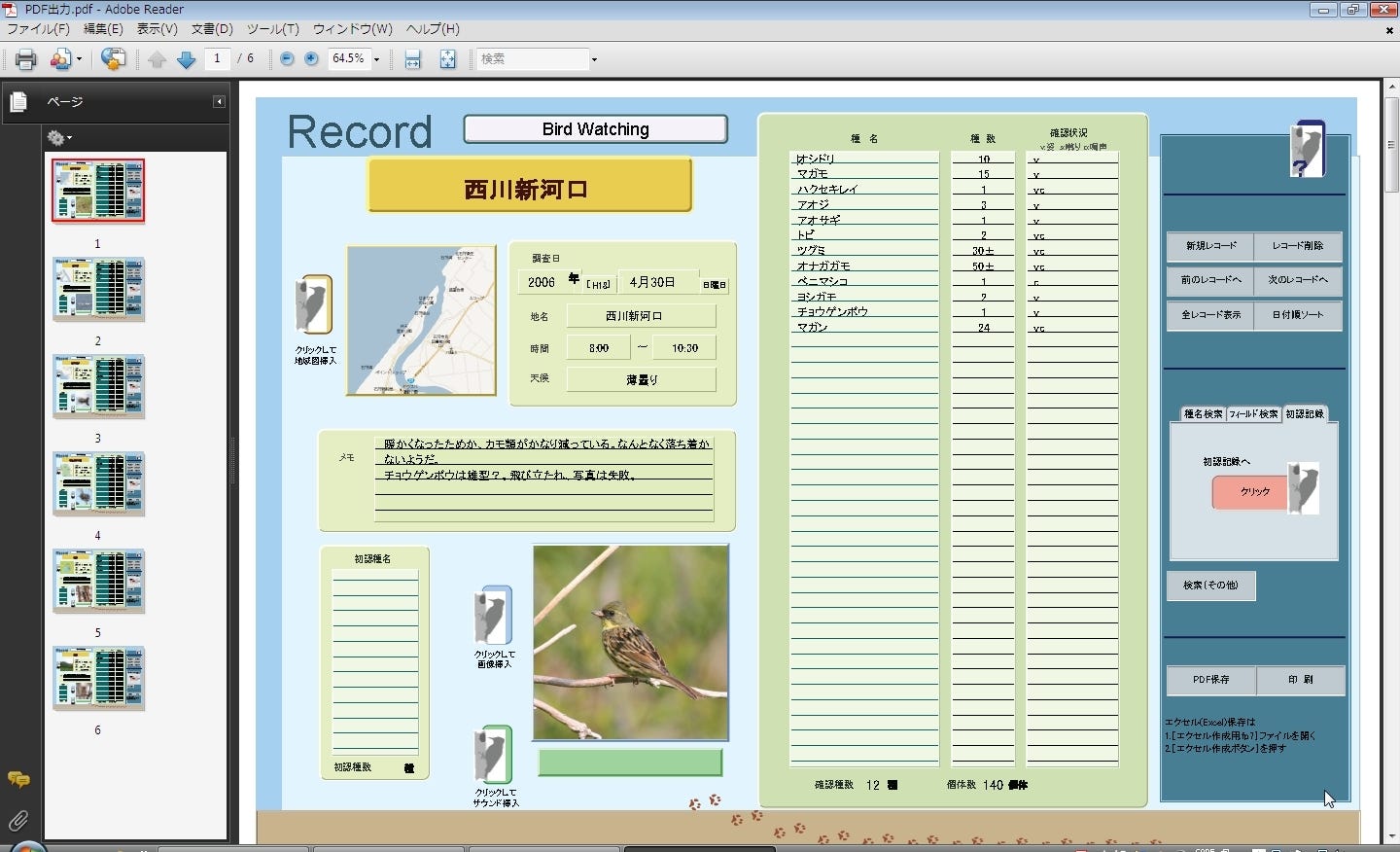This screenshot has height=852, width=1400.
Task: Click the bird photo on the branch
Action: pyautogui.click(x=630, y=642)
